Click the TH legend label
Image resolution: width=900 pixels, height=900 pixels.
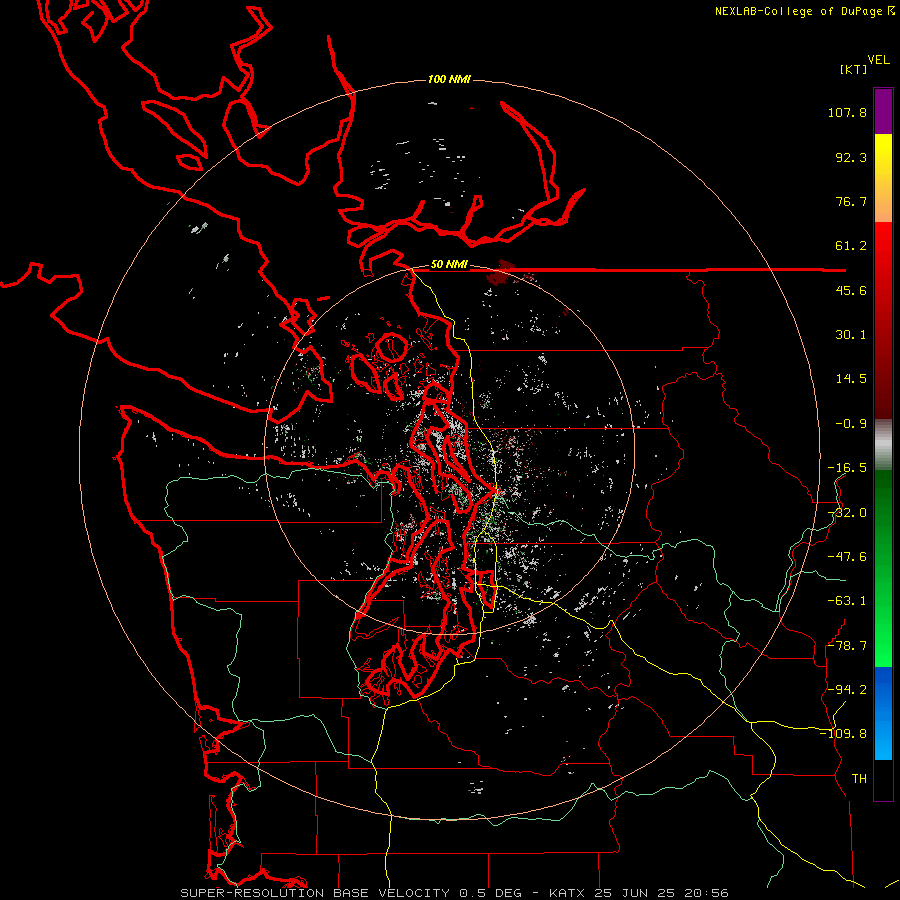(x=859, y=779)
